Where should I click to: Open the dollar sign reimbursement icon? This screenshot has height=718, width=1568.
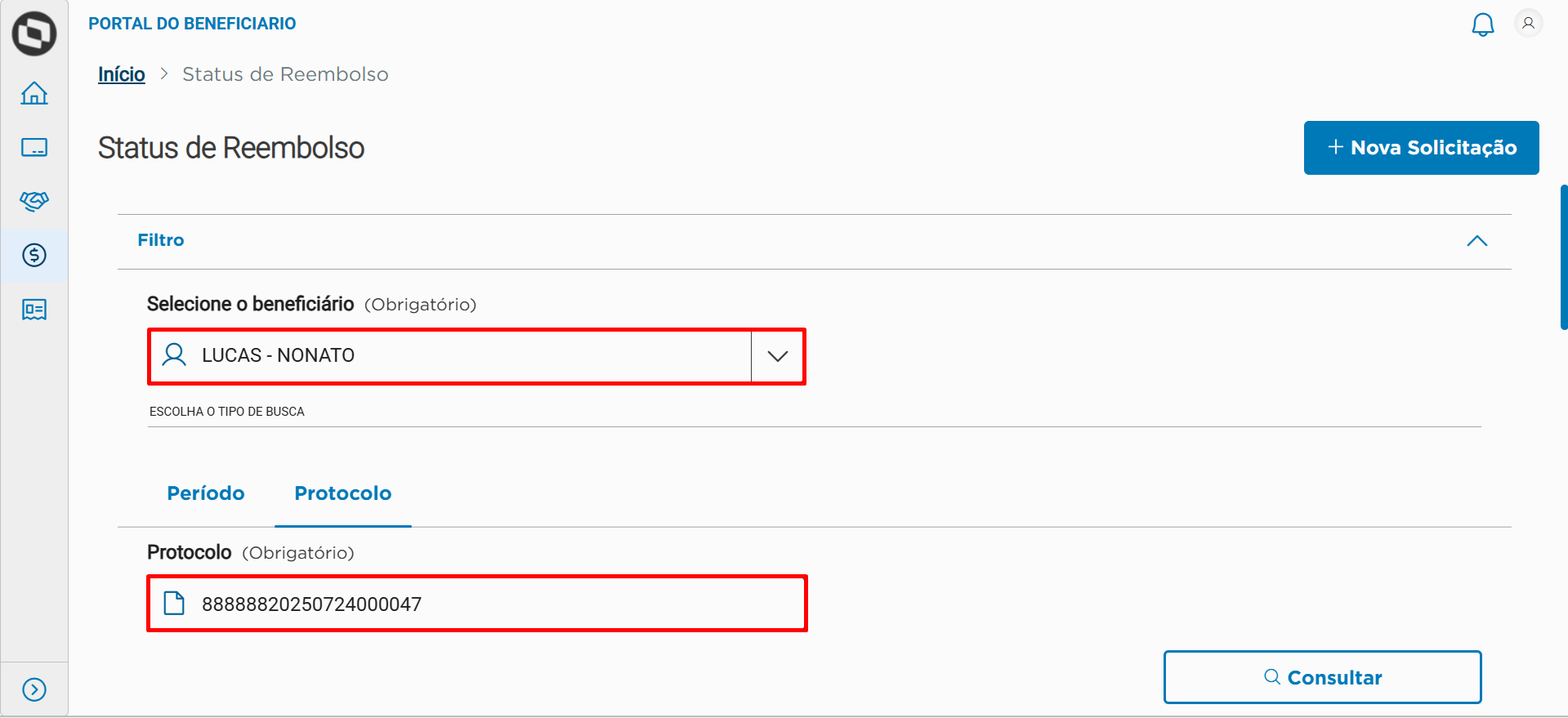[34, 256]
